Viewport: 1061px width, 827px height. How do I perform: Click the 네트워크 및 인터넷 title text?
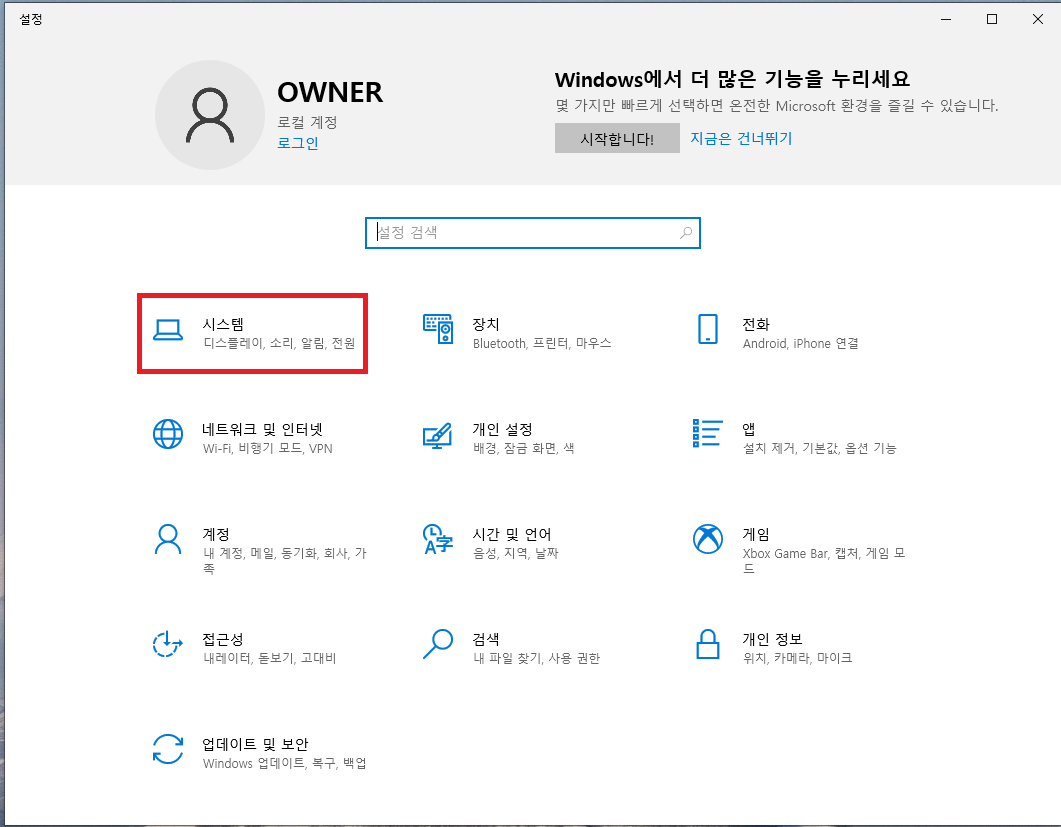point(262,429)
